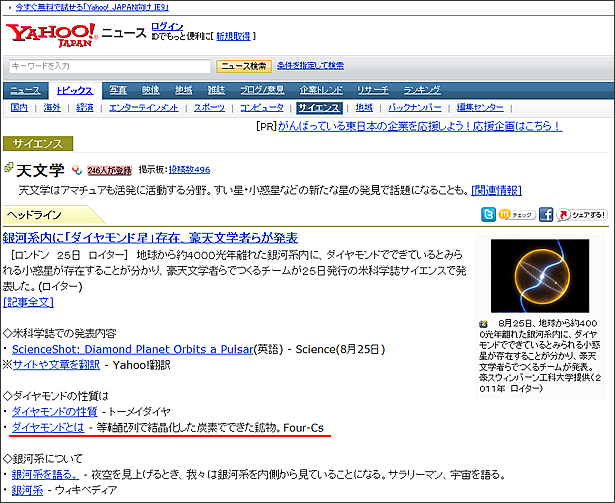The width and height of the screenshot is (615, 503).
Task: Select the 映像 tab
Action: point(151,90)
